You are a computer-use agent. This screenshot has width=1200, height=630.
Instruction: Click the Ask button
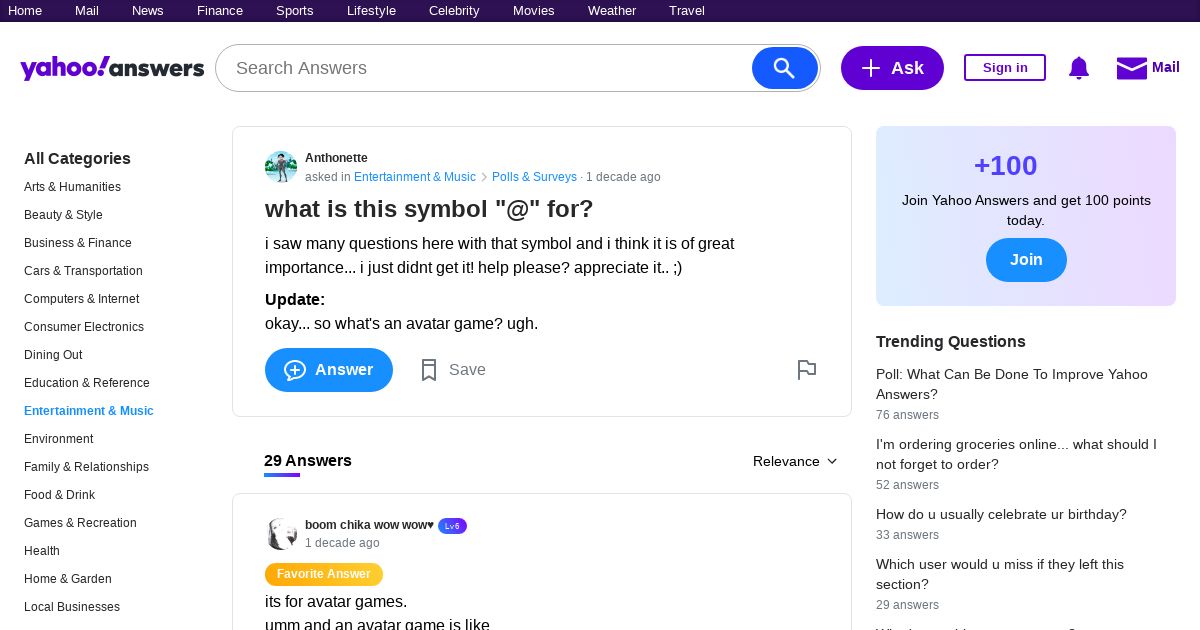click(892, 68)
